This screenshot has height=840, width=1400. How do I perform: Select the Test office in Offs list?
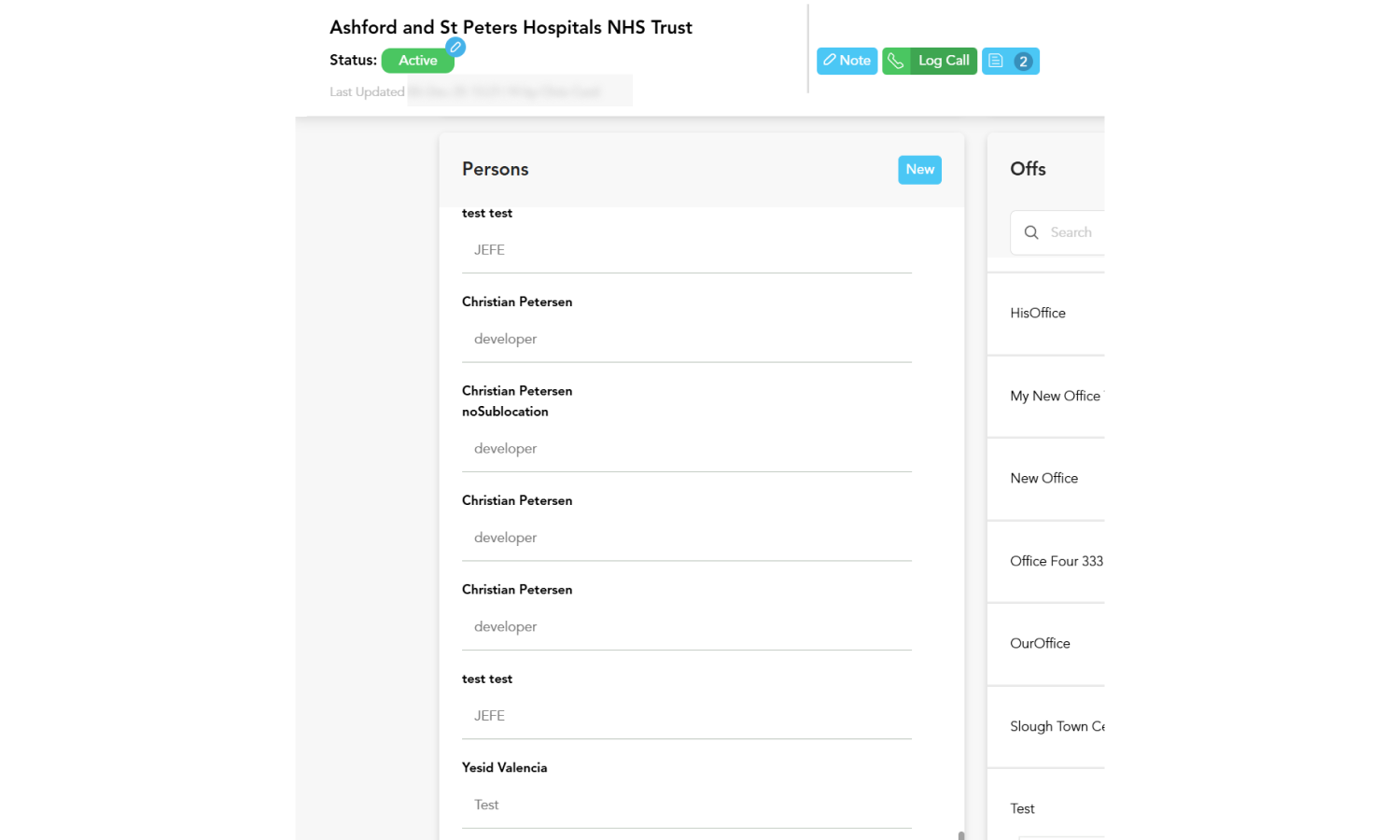pos(1022,809)
